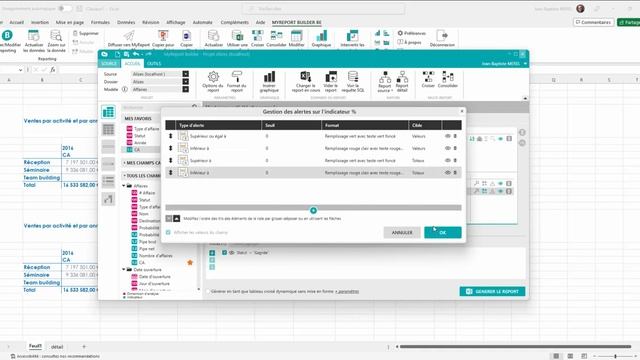Toggle visibility eye of Supérieur à Totaux alert
Screen dimensions: 640x360
[x=448, y=161]
